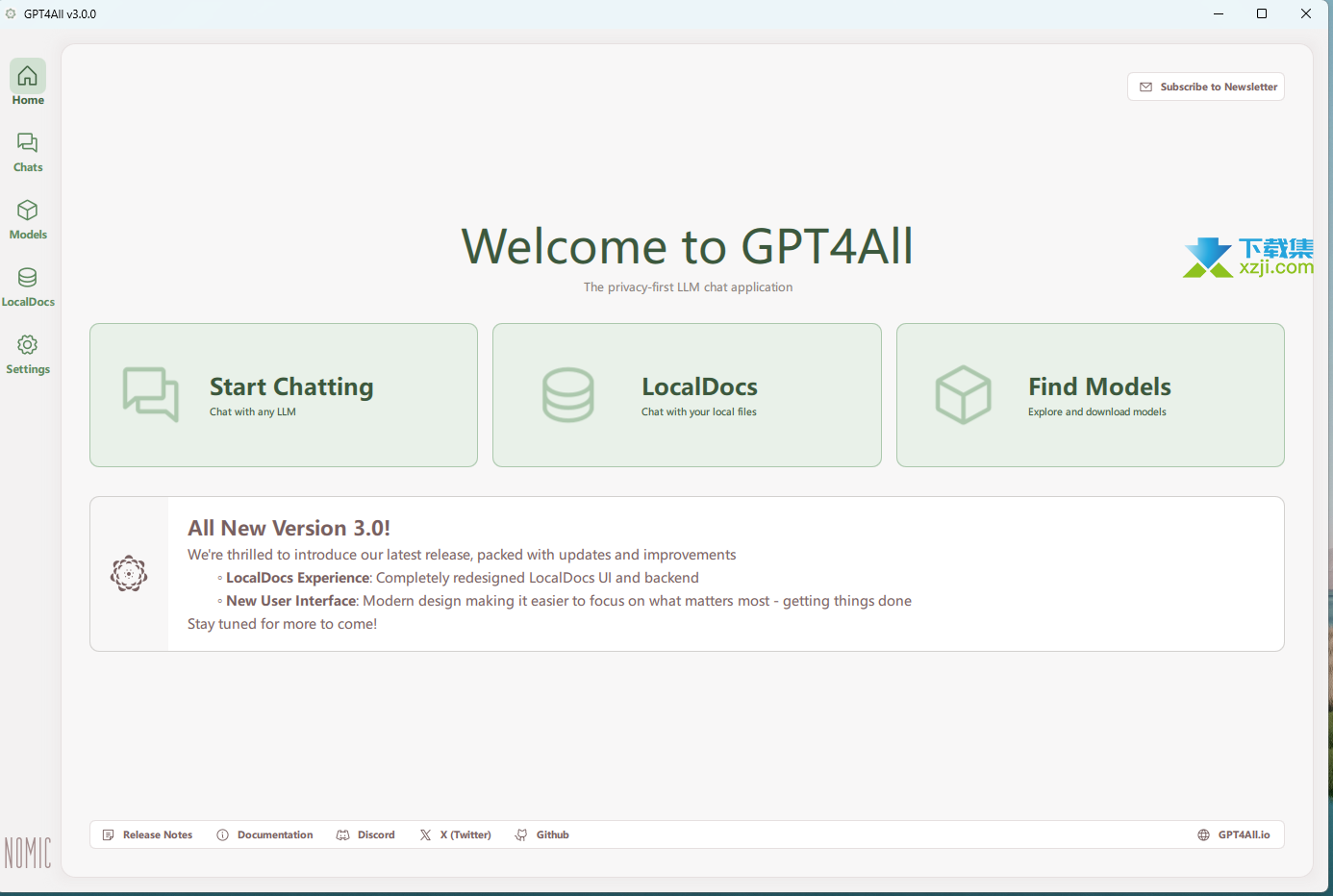Click the Nomic logo in the sidebar
Image resolution: width=1333 pixels, height=896 pixels.
pos(28,852)
